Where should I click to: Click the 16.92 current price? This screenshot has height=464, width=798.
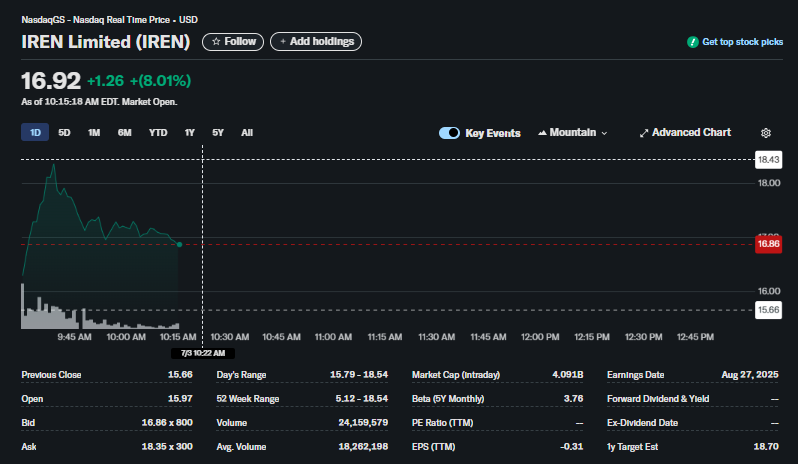[50, 81]
